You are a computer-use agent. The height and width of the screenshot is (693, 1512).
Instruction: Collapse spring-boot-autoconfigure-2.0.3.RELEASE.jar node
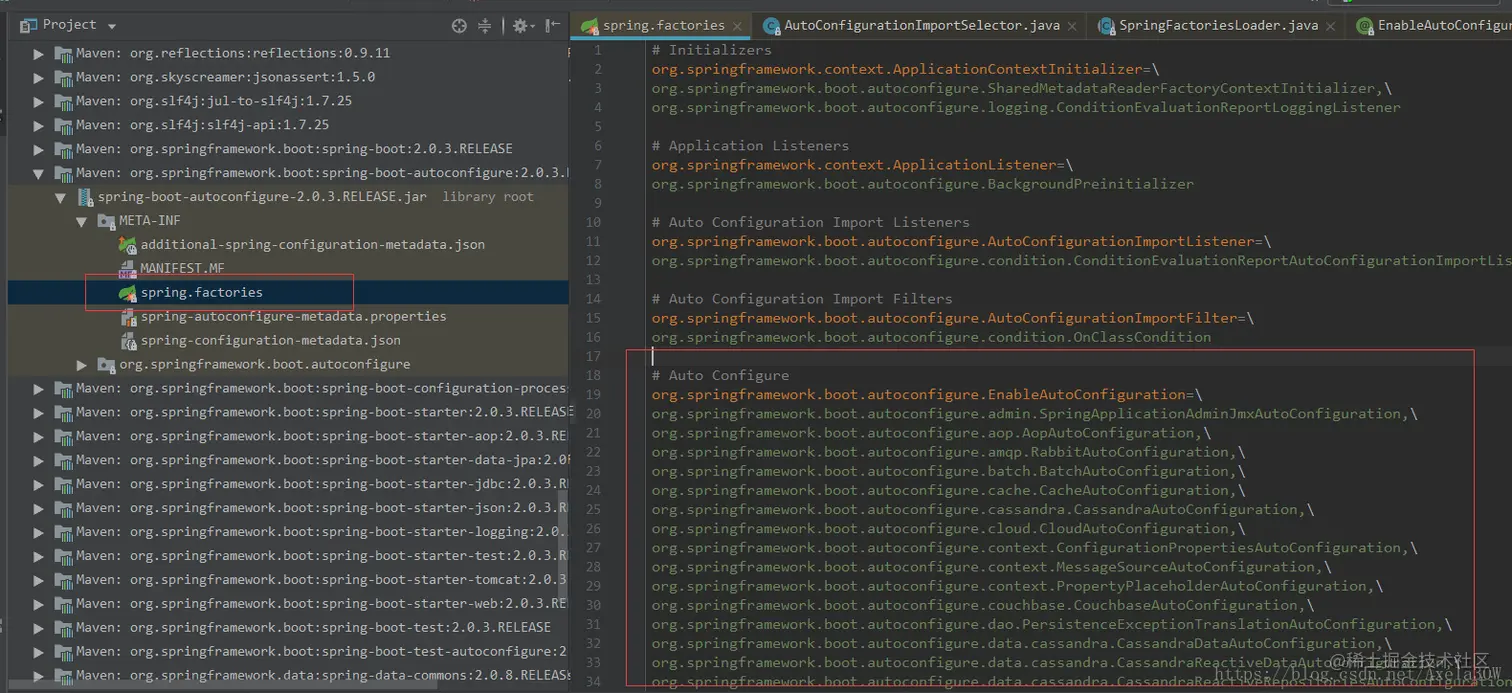point(61,197)
